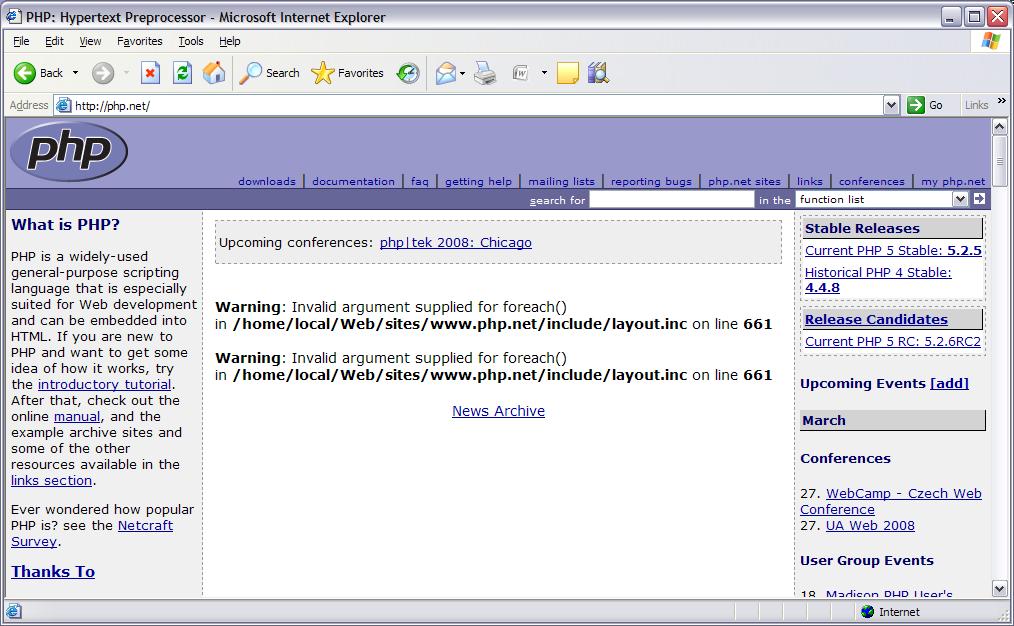Viewport: 1014px width, 626px height.
Task: Click the green Go button
Action: [x=925, y=105]
